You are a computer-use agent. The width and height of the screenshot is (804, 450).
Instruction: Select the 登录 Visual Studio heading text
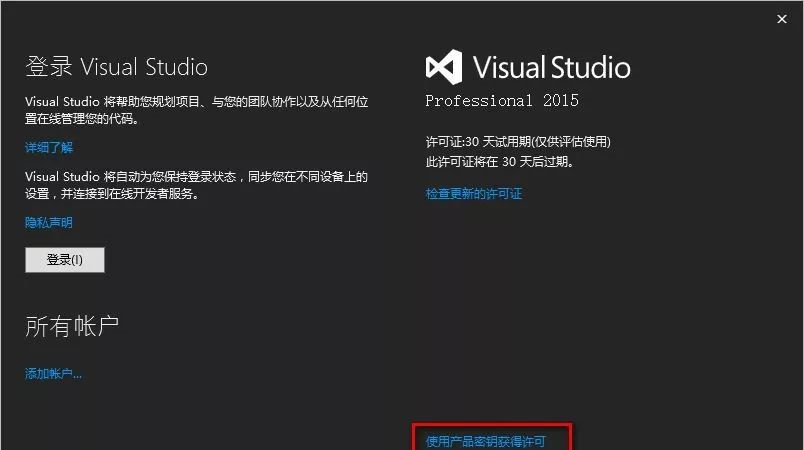click(x=116, y=67)
